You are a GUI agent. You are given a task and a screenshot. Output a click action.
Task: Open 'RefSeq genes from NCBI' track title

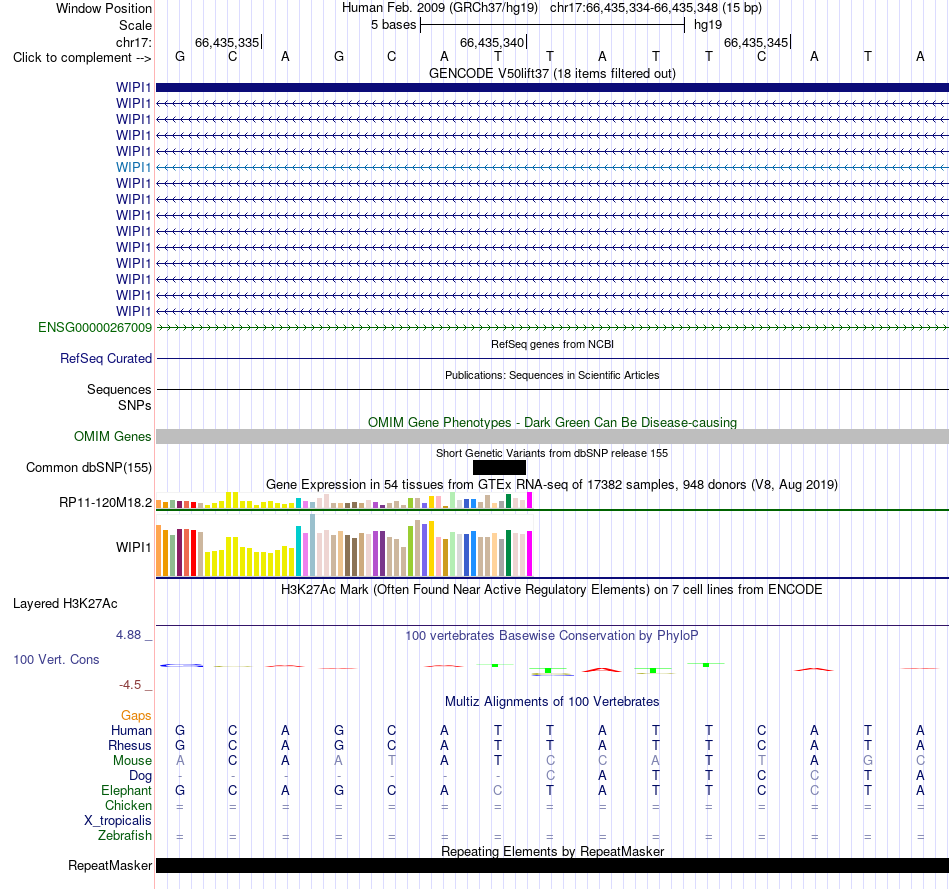click(552, 344)
